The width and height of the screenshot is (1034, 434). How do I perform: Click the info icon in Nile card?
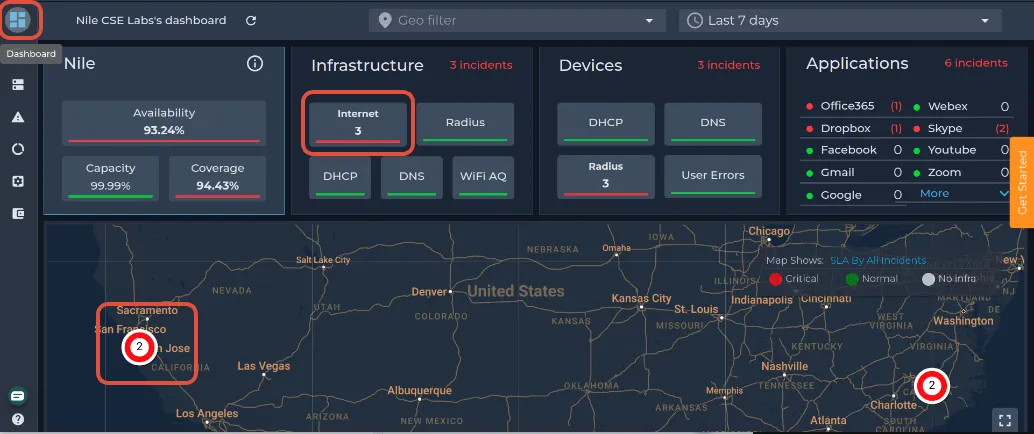point(255,63)
